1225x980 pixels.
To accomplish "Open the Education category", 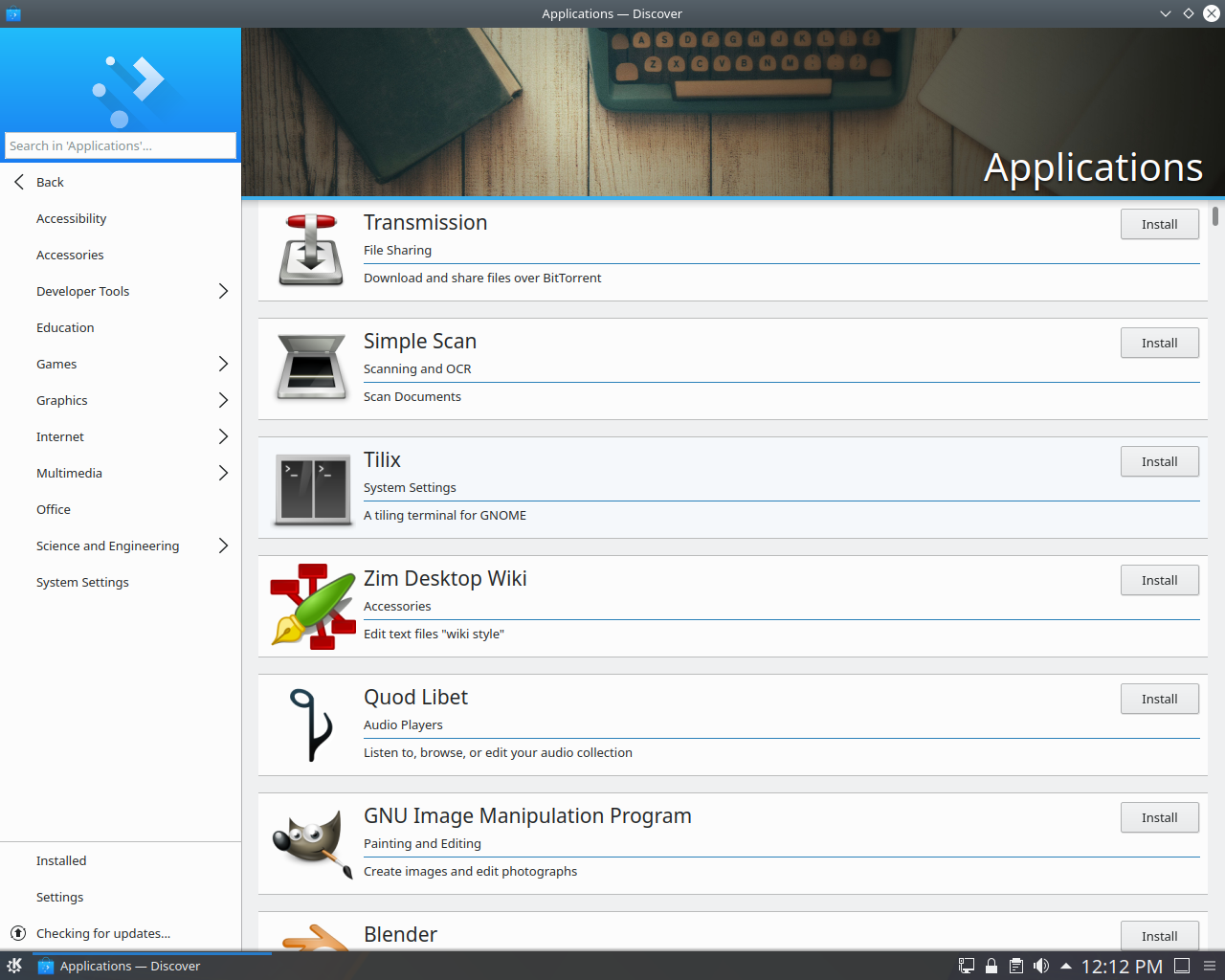I will click(x=121, y=327).
